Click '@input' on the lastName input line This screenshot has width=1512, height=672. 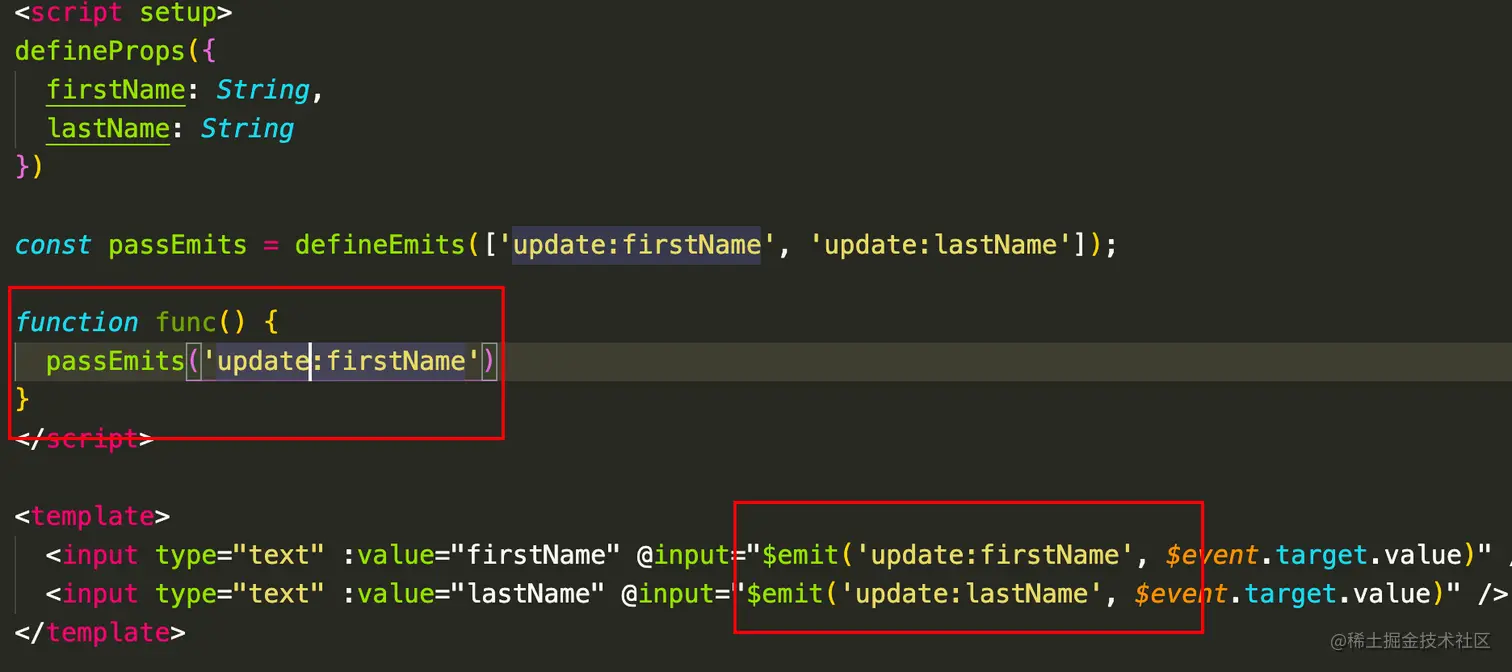click(x=667, y=594)
